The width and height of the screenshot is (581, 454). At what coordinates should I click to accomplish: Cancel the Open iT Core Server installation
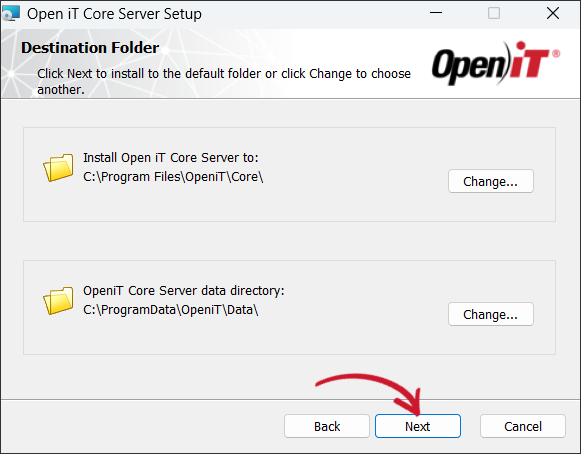click(523, 426)
